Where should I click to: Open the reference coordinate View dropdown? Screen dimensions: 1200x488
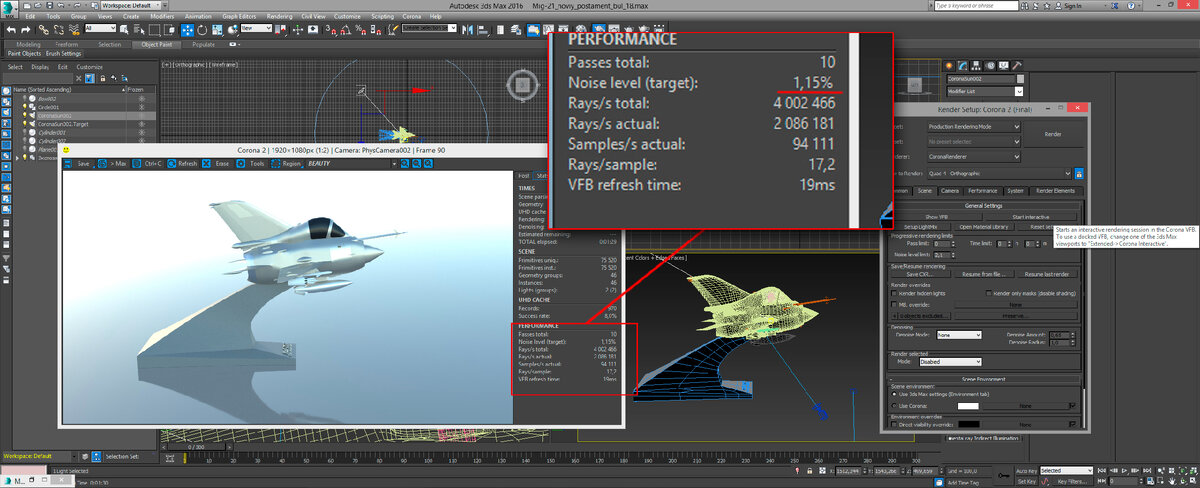[x=256, y=28]
